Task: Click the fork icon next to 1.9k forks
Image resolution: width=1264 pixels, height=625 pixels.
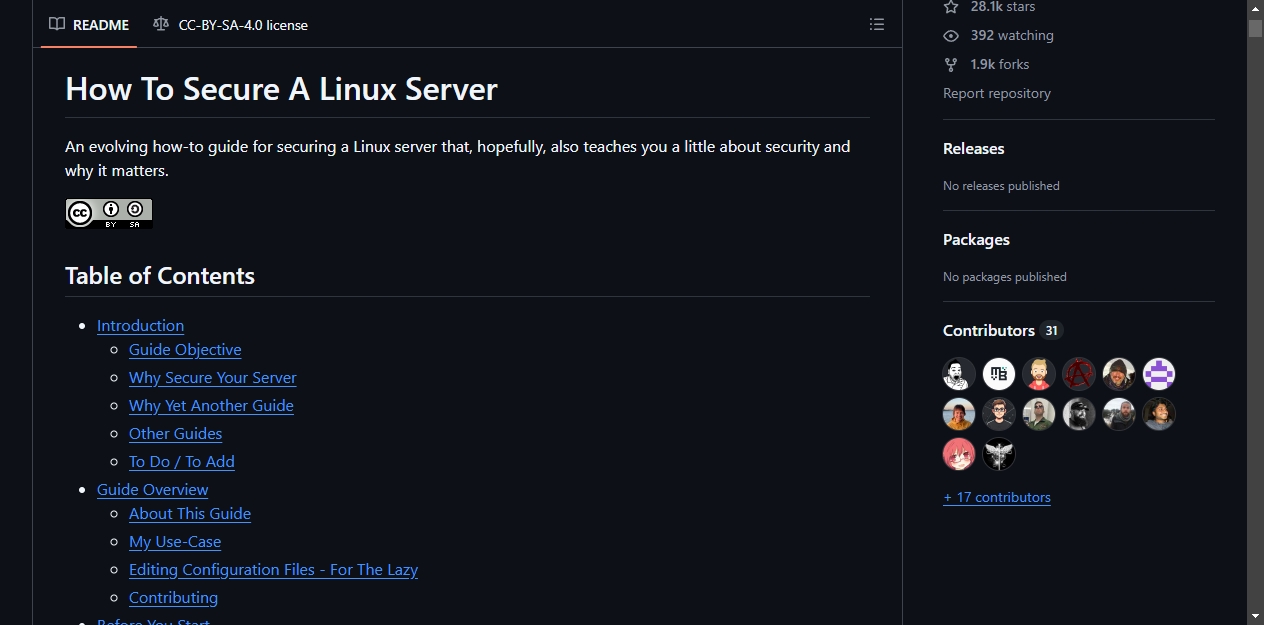Action: (x=951, y=65)
